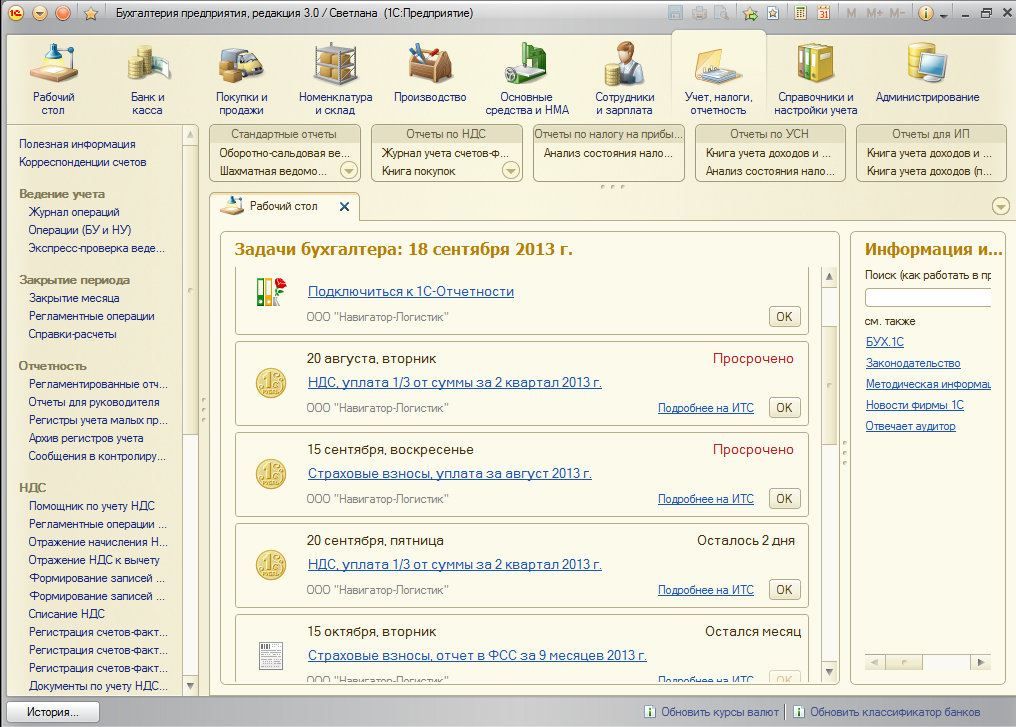Click the right arrow of info panel scrollbar

980,662
